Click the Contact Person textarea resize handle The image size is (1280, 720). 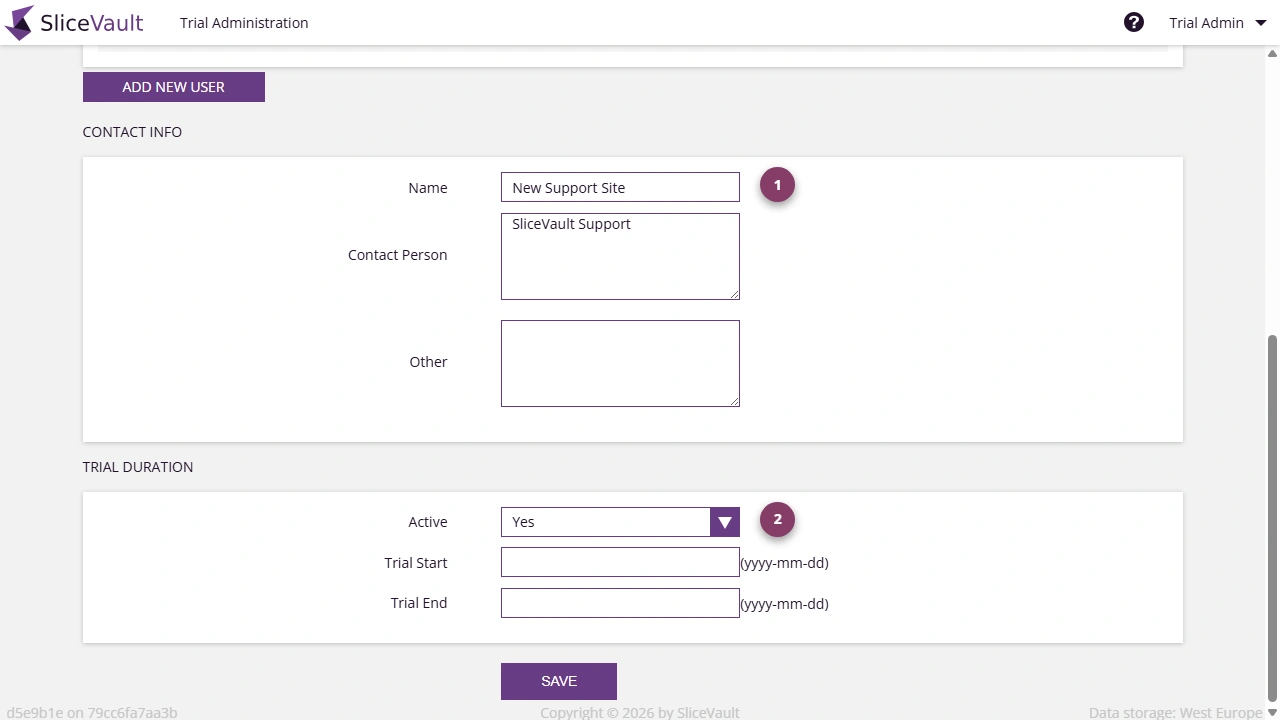pyautogui.click(x=736, y=295)
